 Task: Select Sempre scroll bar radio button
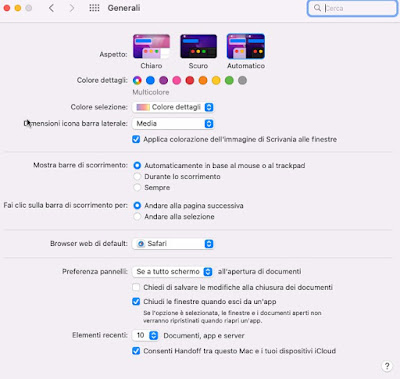[x=137, y=187]
